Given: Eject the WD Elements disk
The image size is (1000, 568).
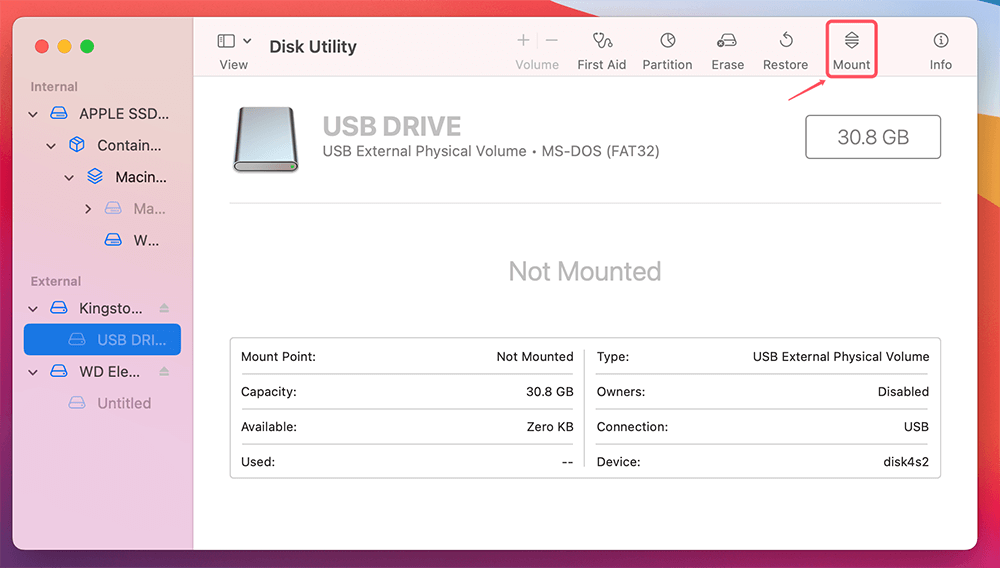Looking at the screenshot, I should pyautogui.click(x=164, y=372).
